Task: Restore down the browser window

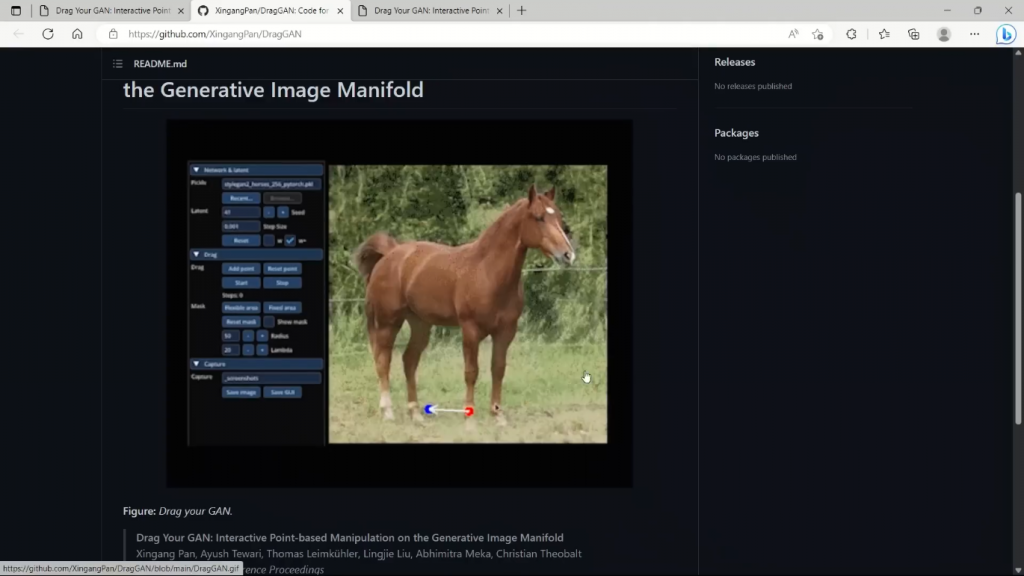Action: (978, 10)
